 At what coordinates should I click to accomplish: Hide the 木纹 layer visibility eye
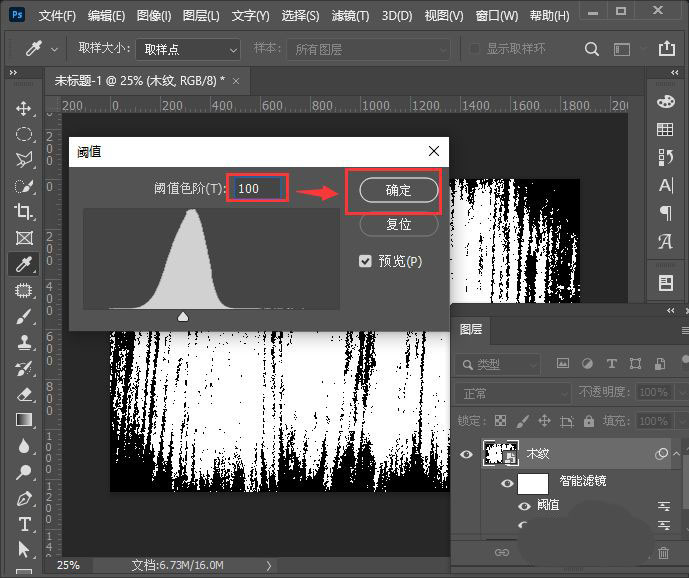466,454
